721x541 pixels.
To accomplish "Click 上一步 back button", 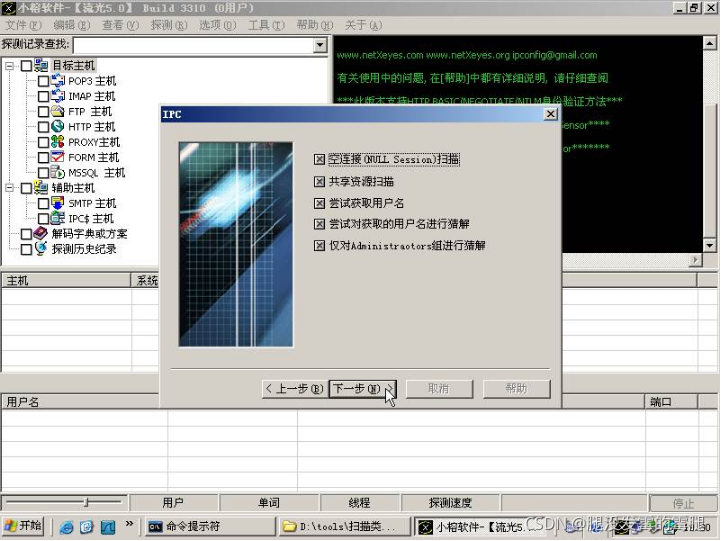I will click(x=295, y=389).
